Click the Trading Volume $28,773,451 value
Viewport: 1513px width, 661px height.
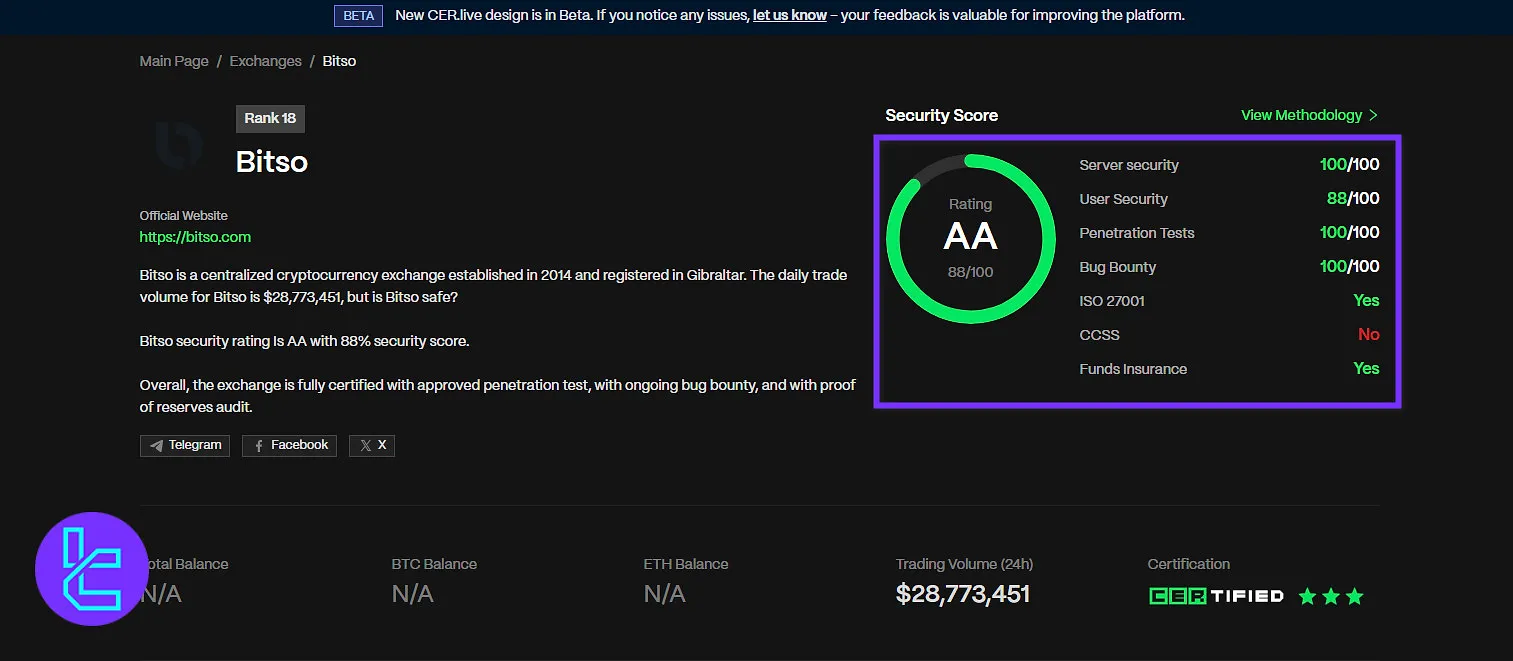(x=962, y=594)
